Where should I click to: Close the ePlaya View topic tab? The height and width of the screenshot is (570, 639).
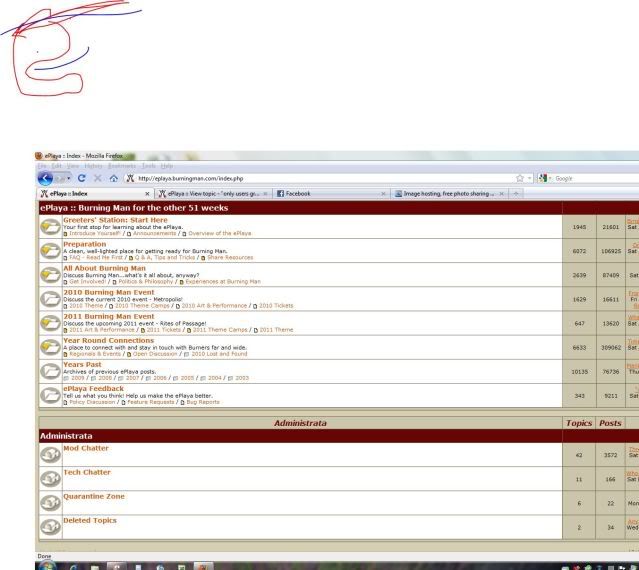pyautogui.click(x=265, y=194)
